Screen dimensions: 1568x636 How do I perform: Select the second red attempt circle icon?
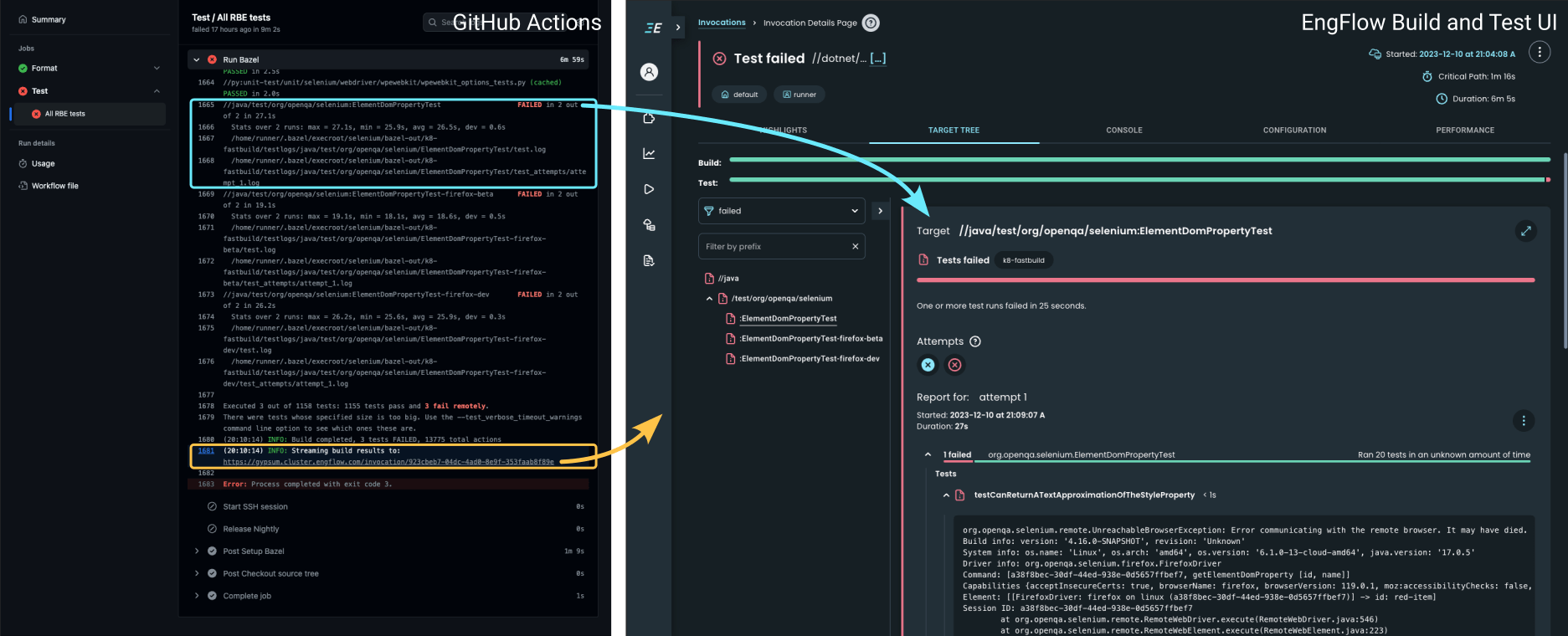954,365
